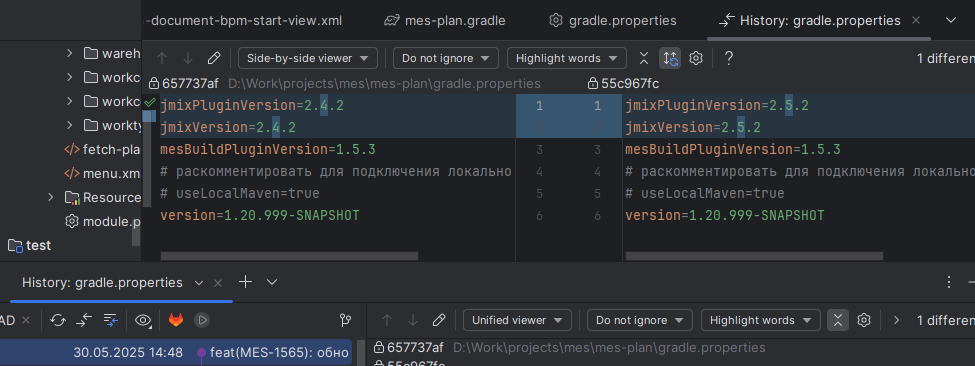Open diff help question mark
The height and width of the screenshot is (366, 975).
[x=729, y=58]
